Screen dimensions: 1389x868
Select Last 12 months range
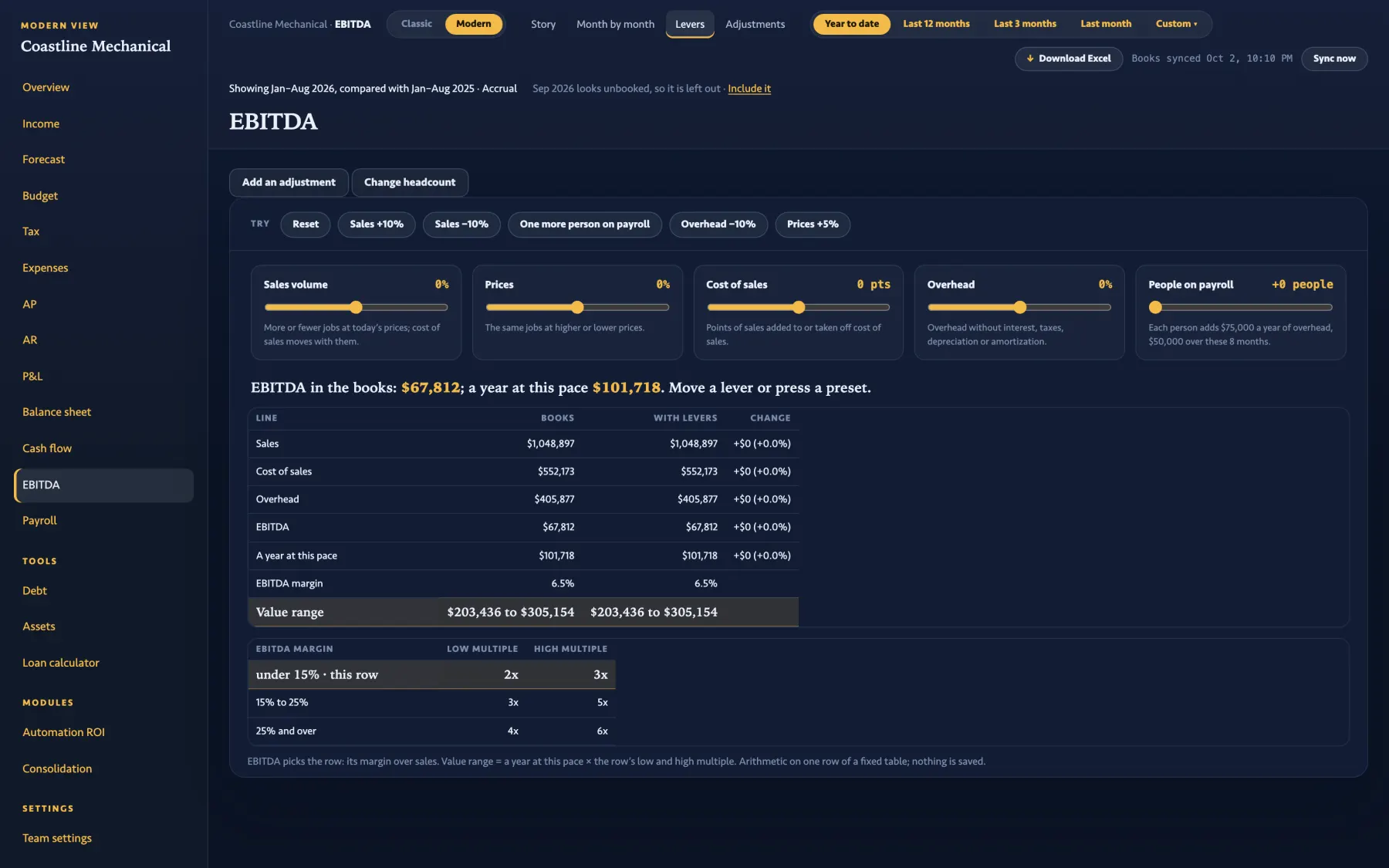click(x=936, y=24)
